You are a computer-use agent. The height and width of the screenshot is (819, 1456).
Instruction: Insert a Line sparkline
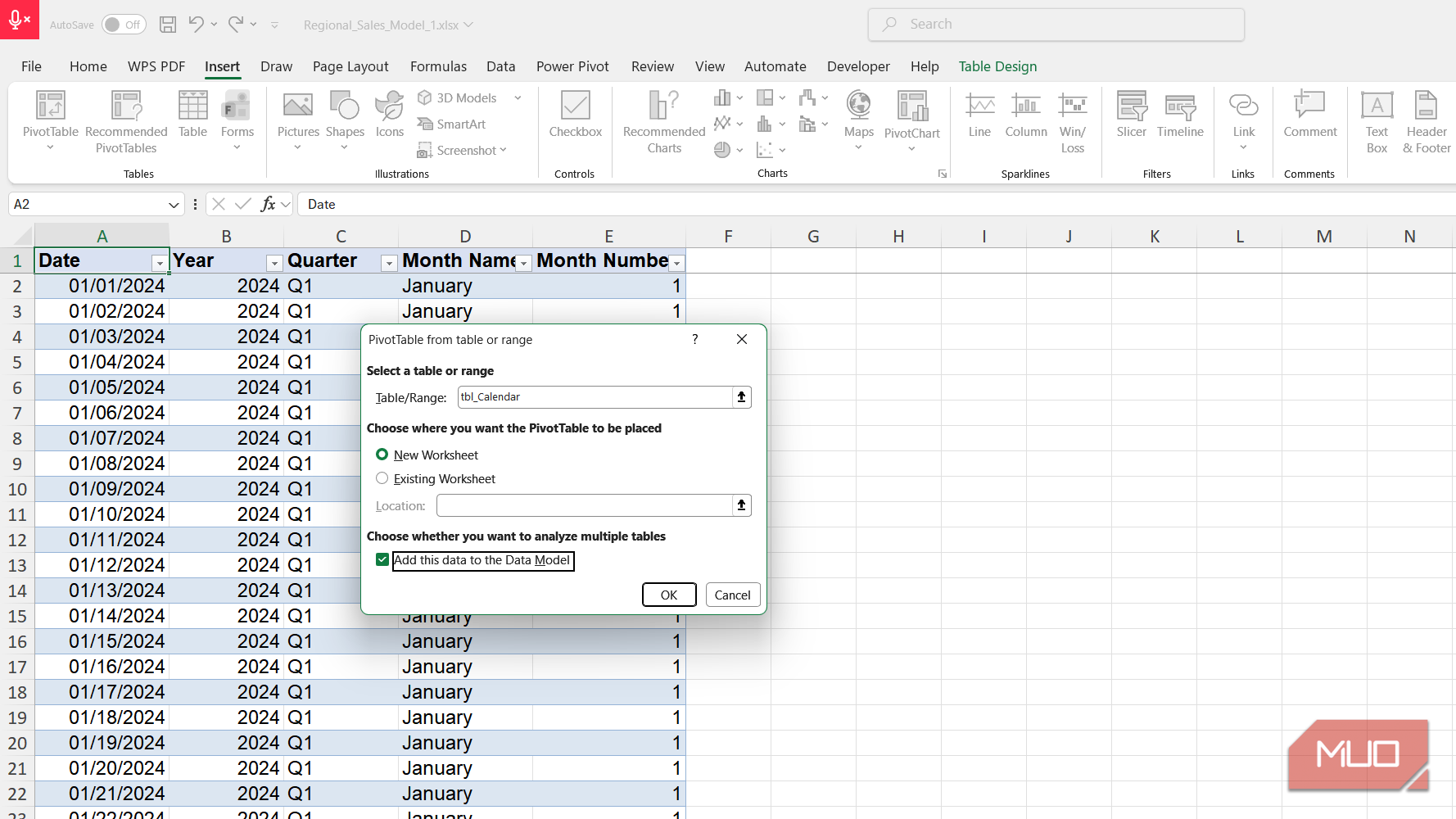pyautogui.click(x=979, y=115)
